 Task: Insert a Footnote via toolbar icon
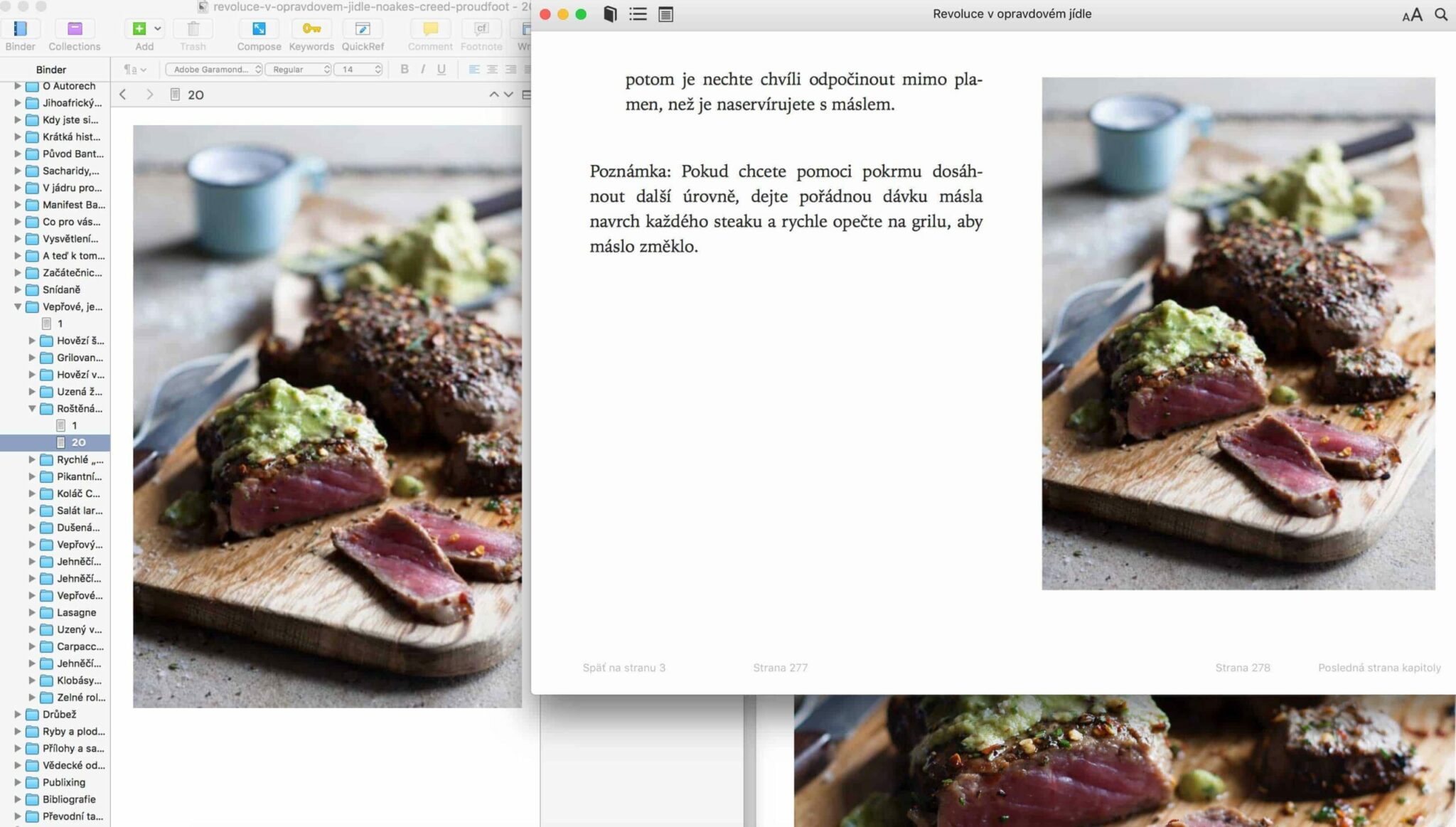[x=481, y=28]
